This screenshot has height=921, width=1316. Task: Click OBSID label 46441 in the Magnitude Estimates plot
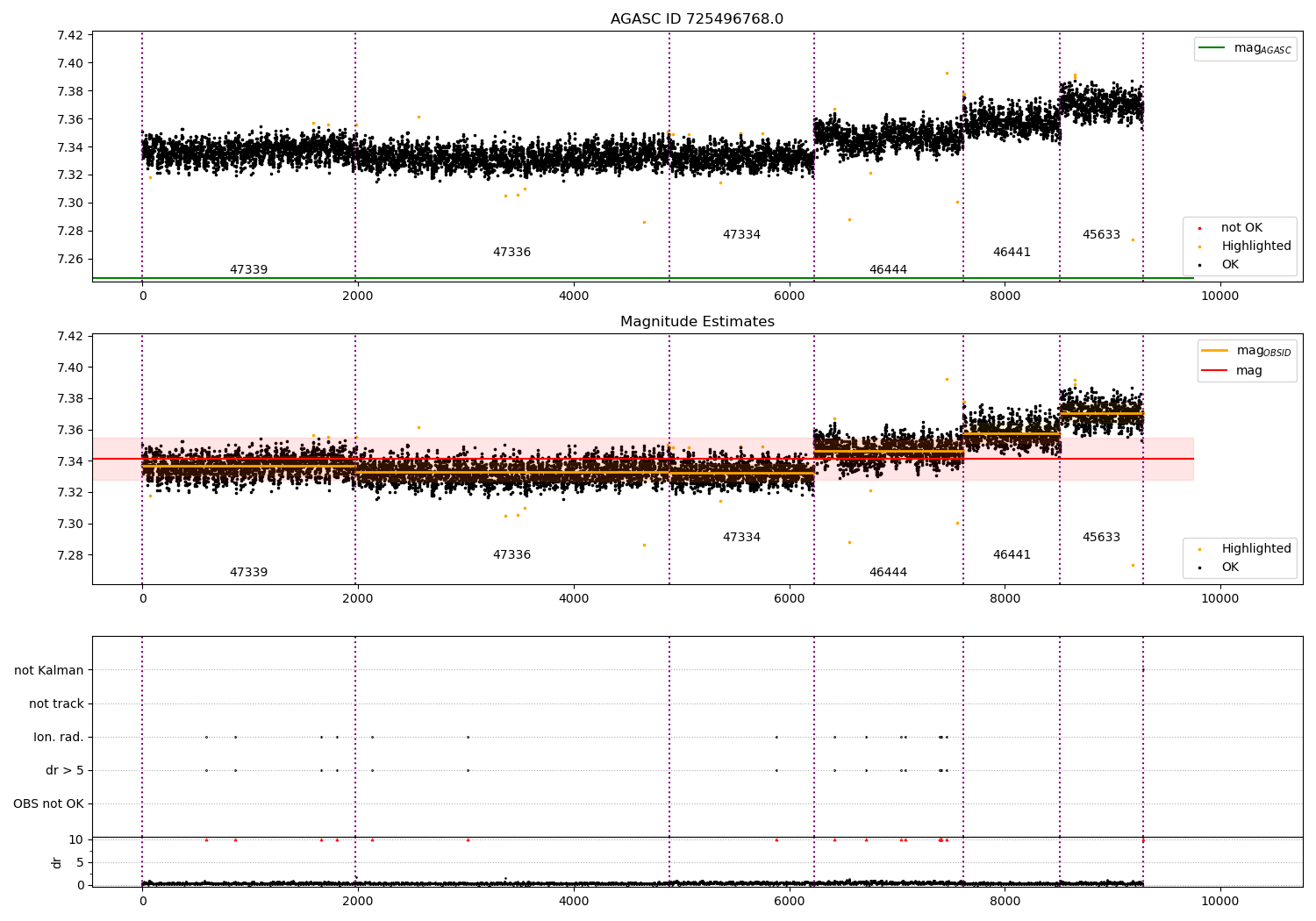[x=1012, y=555]
